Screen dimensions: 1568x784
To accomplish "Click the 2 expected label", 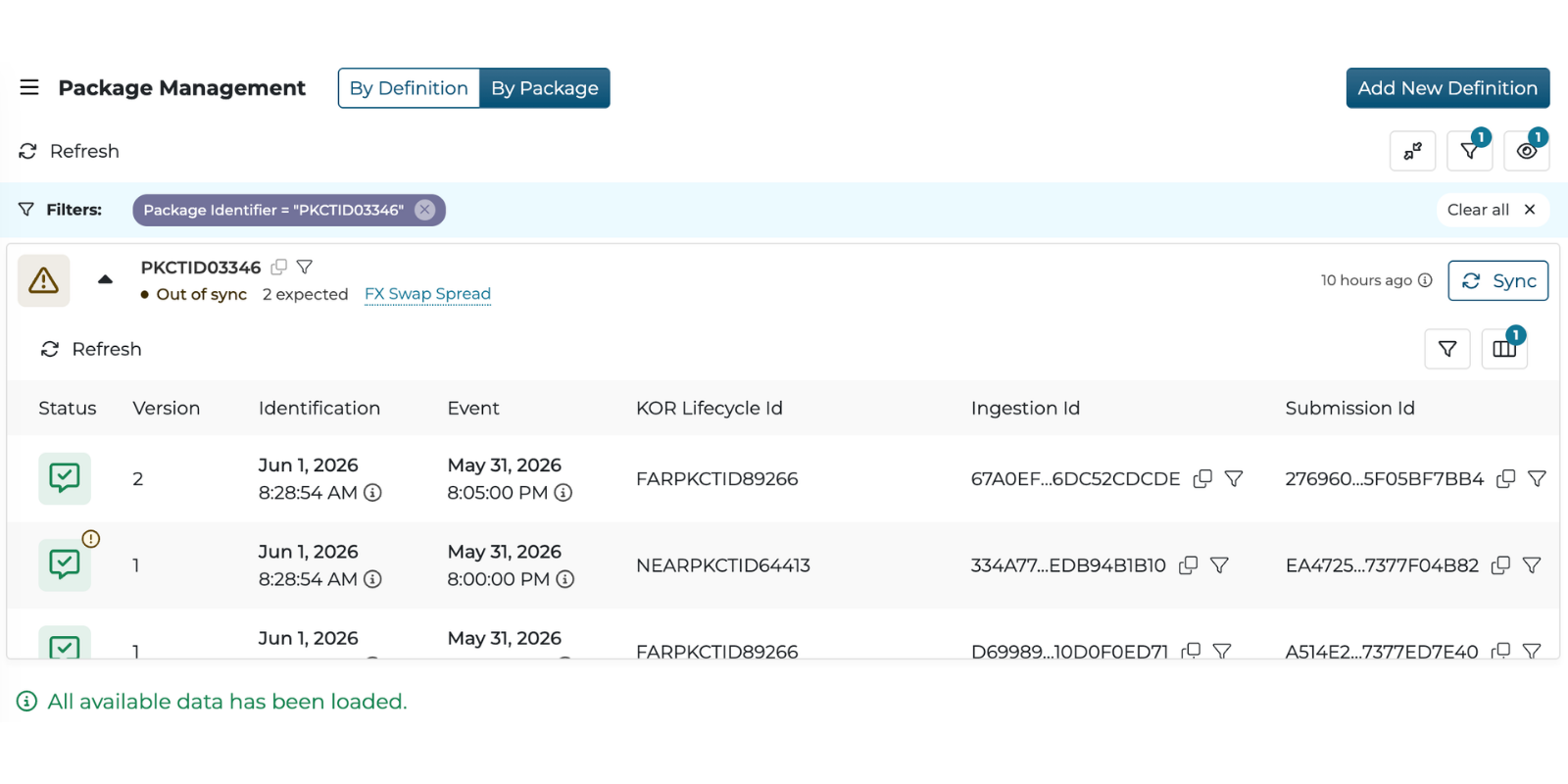I will (x=306, y=294).
